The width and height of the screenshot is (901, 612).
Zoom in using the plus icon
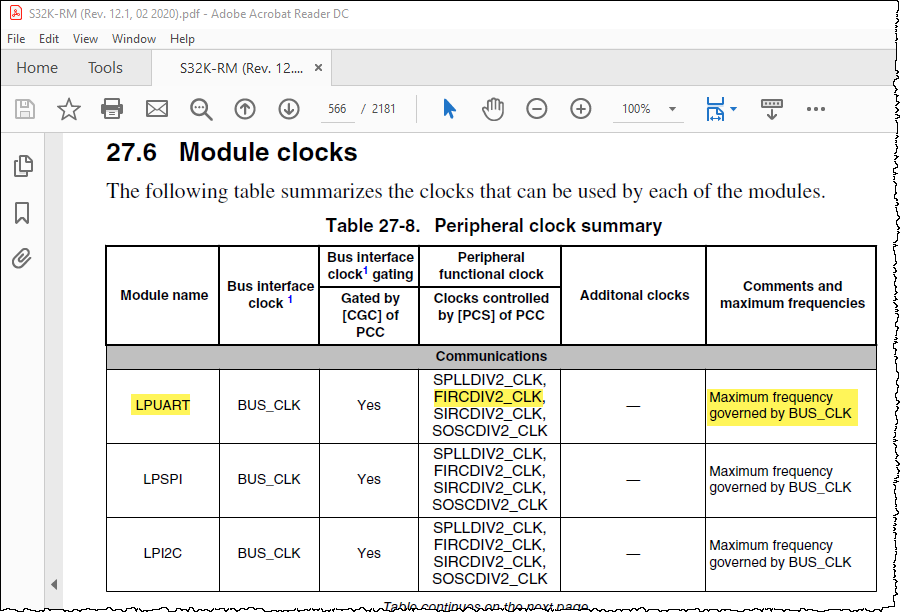point(581,109)
